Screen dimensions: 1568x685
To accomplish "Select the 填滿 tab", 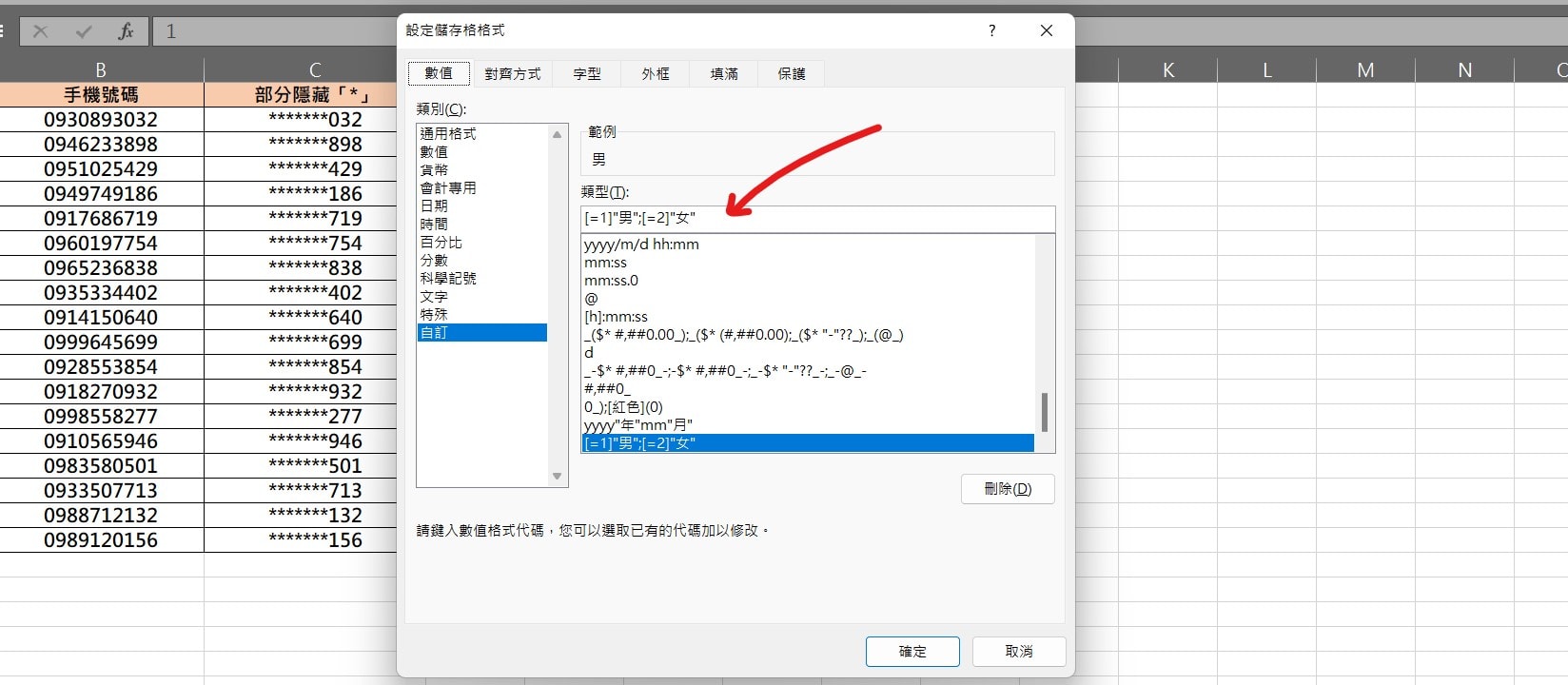I will click(x=724, y=73).
